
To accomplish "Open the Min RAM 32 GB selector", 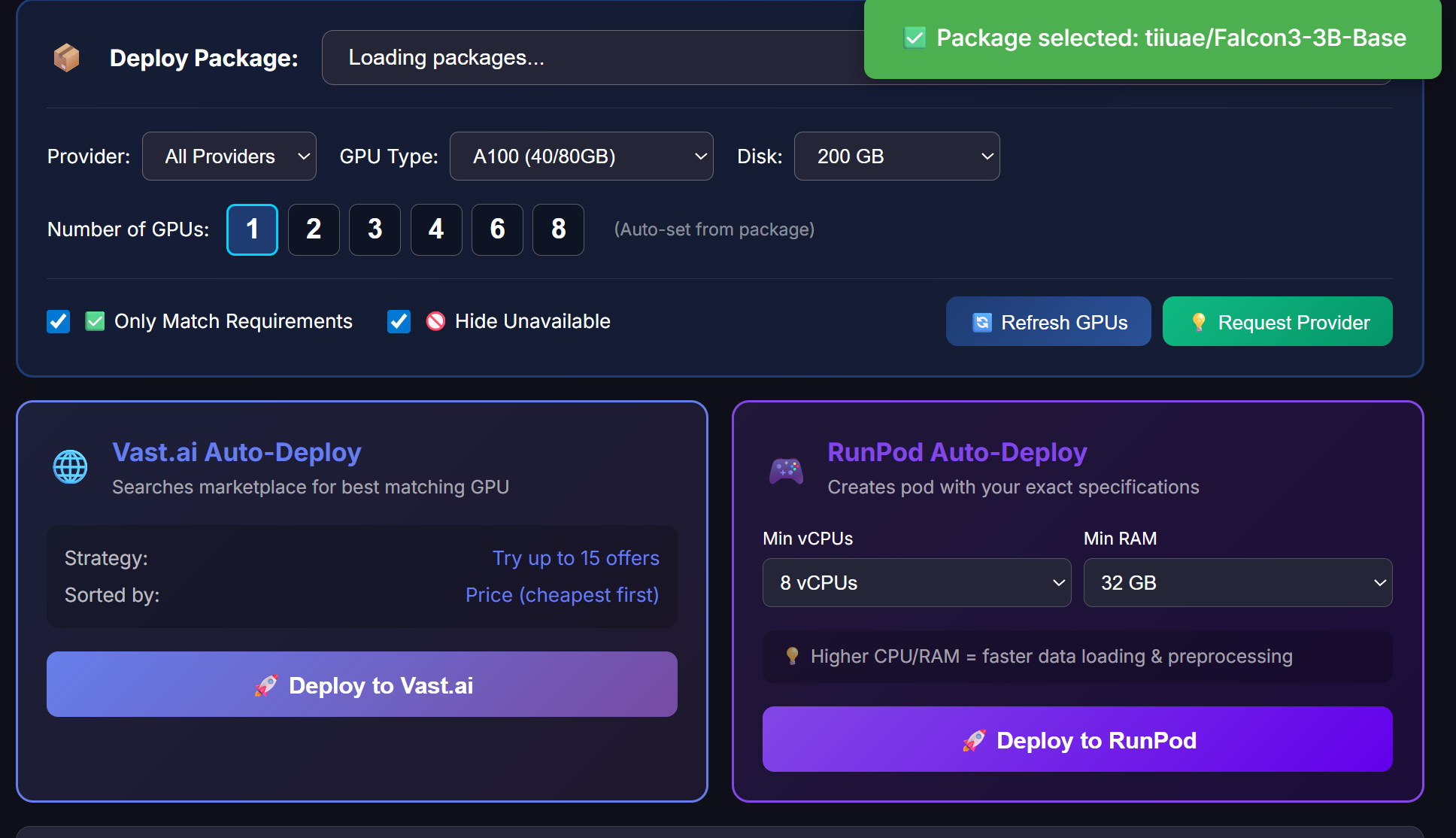I will [x=1237, y=583].
